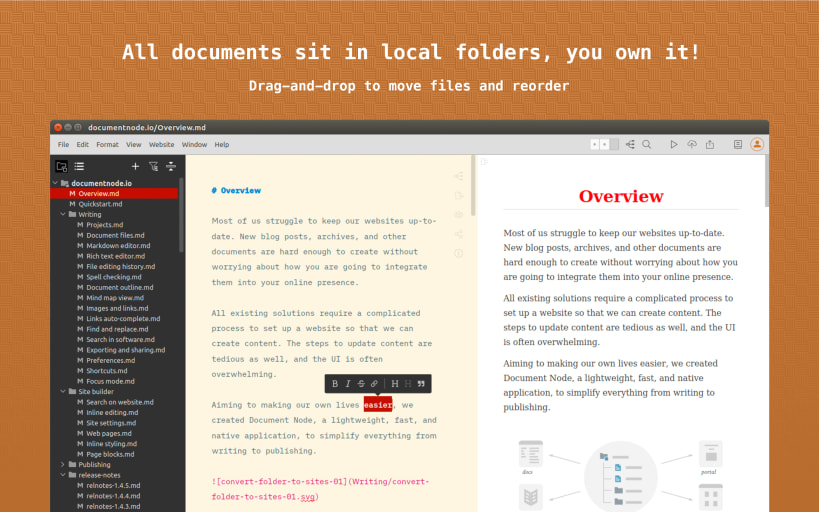Click the play preview icon
The width and height of the screenshot is (819, 512).
tap(674, 145)
